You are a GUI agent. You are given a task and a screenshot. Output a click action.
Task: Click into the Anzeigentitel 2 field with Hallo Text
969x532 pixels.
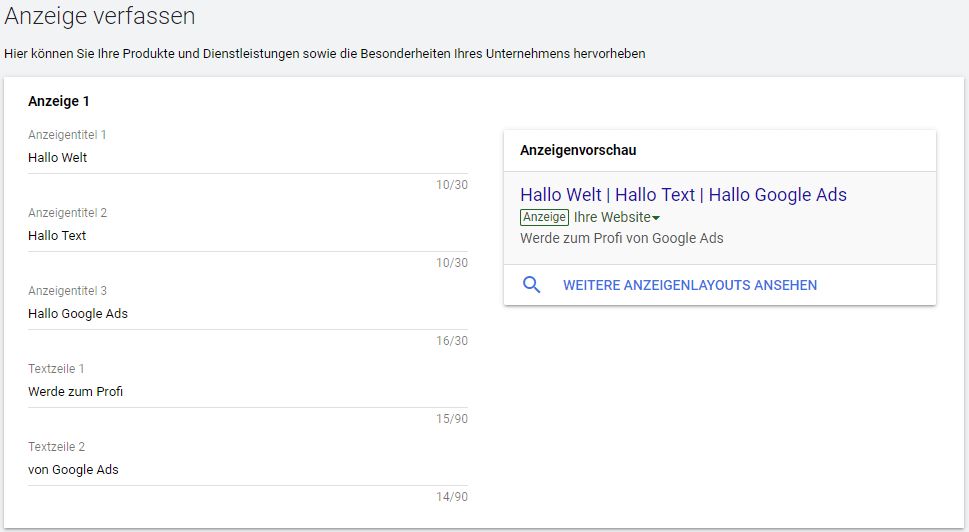pos(247,236)
